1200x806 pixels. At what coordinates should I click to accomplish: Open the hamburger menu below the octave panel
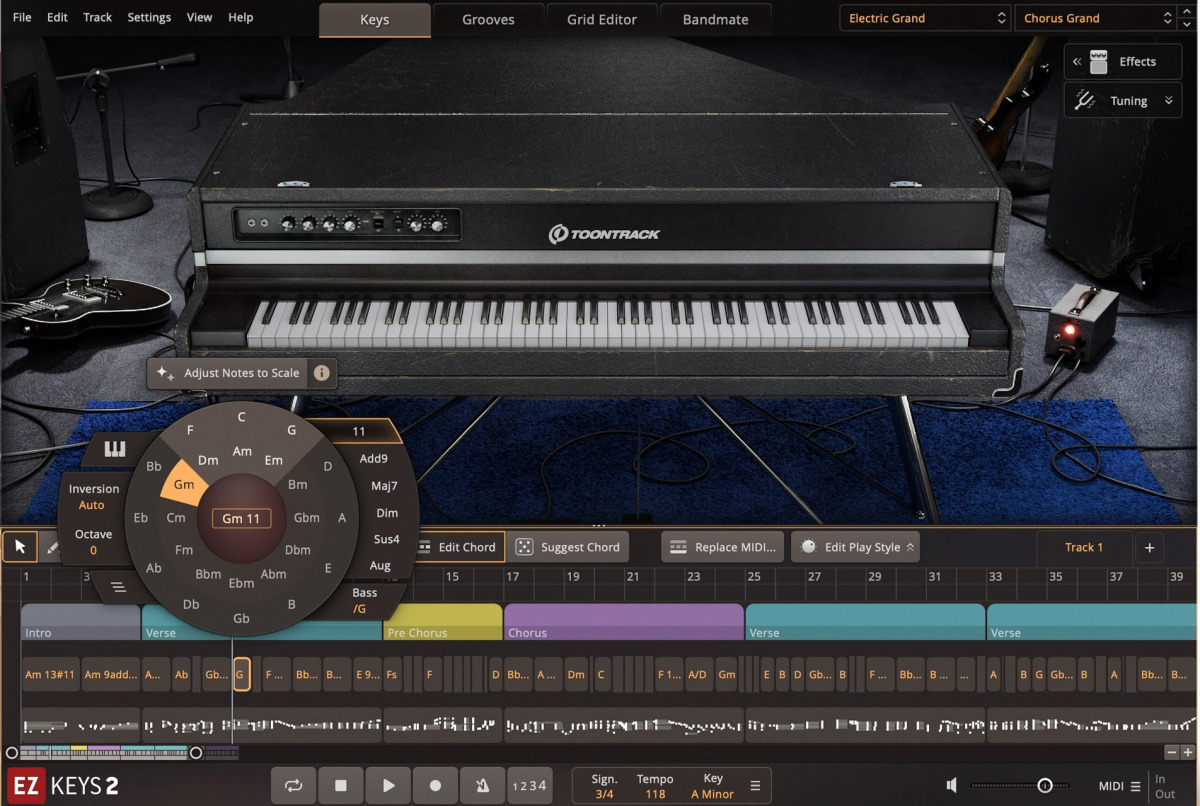(x=117, y=588)
